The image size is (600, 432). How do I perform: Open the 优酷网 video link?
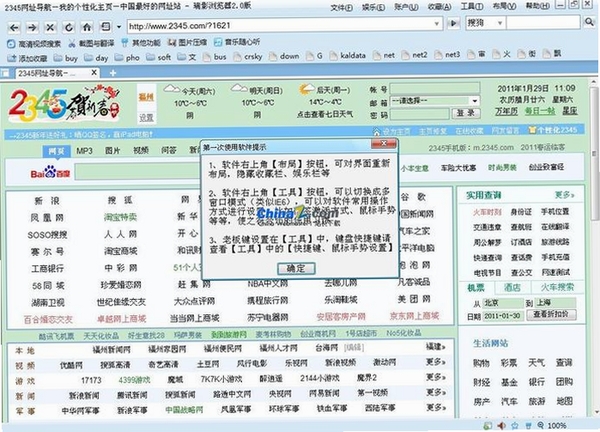pyautogui.click(x=71, y=365)
